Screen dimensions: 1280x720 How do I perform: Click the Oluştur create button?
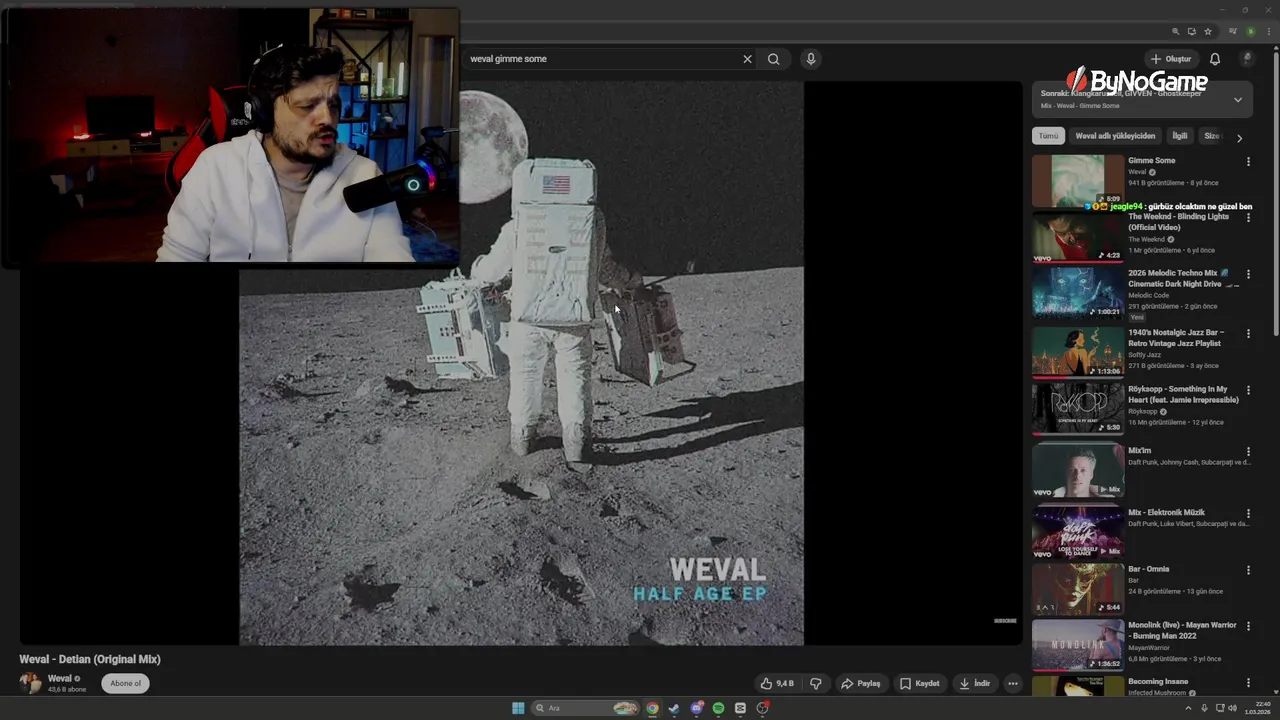pos(1170,59)
